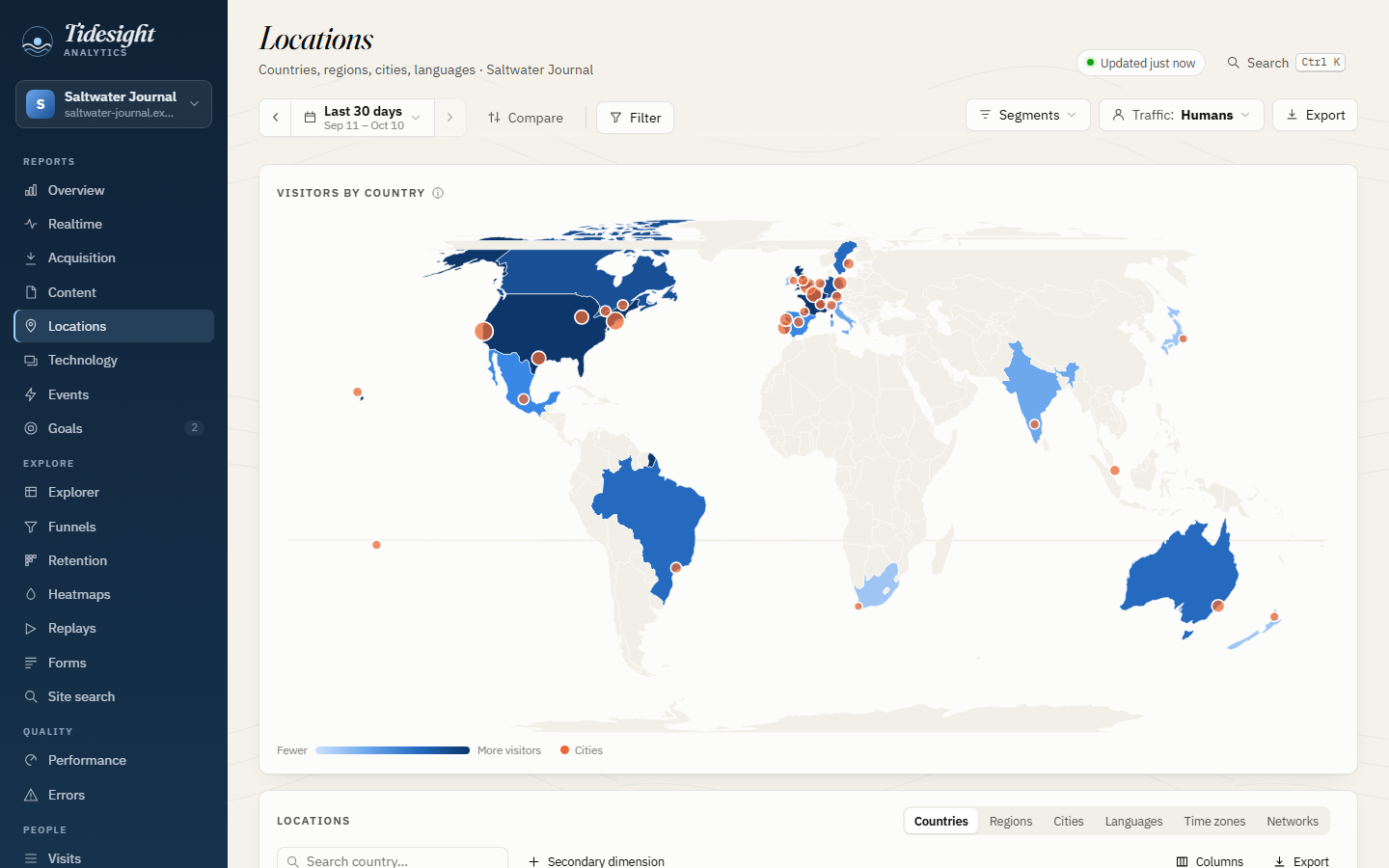Open Goals with the 2 badge
This screenshot has height=868, width=1389.
tap(114, 428)
